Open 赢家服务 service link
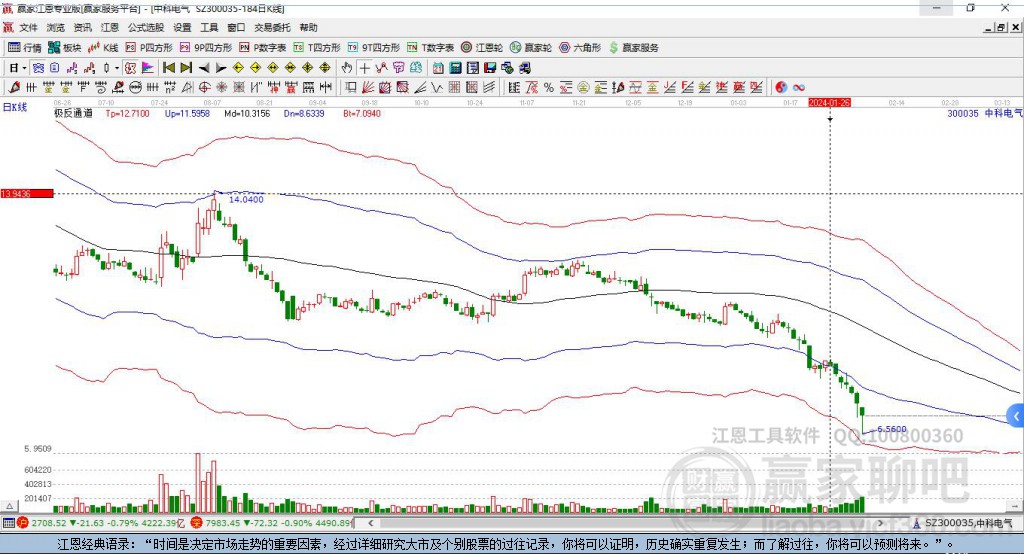The image size is (1024, 554). 633,48
